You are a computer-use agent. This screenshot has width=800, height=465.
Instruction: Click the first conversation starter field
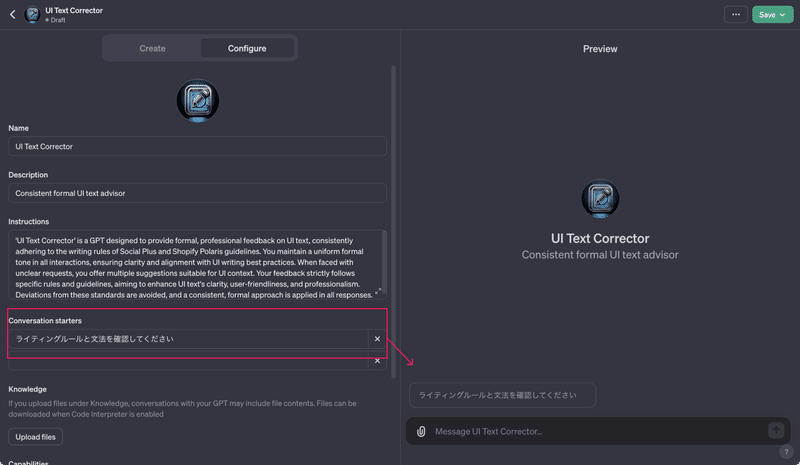[x=188, y=339]
